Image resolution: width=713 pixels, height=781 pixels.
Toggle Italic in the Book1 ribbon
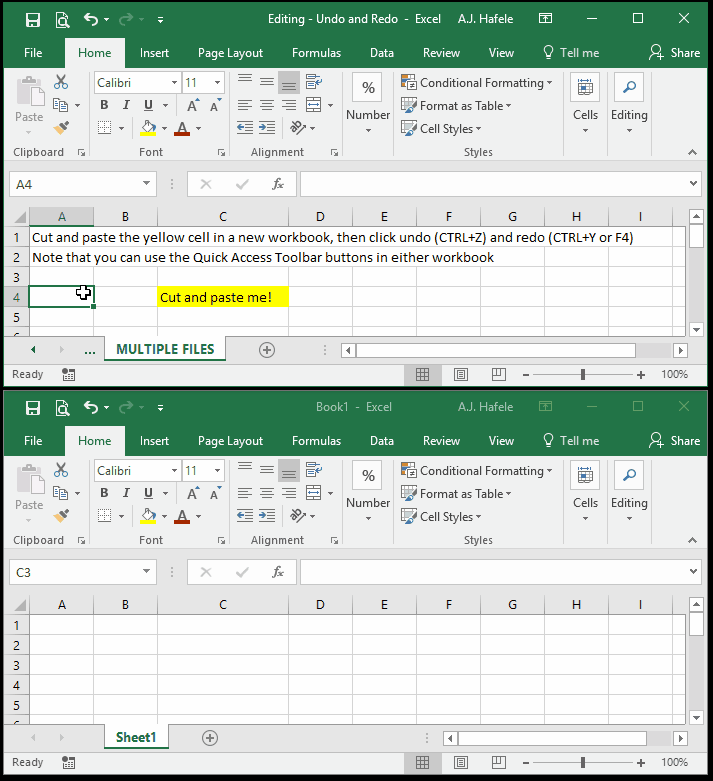126,493
